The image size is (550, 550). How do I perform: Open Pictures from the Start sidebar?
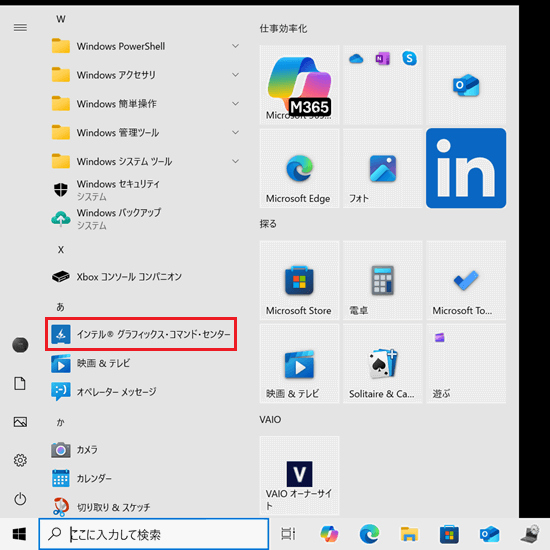20,422
